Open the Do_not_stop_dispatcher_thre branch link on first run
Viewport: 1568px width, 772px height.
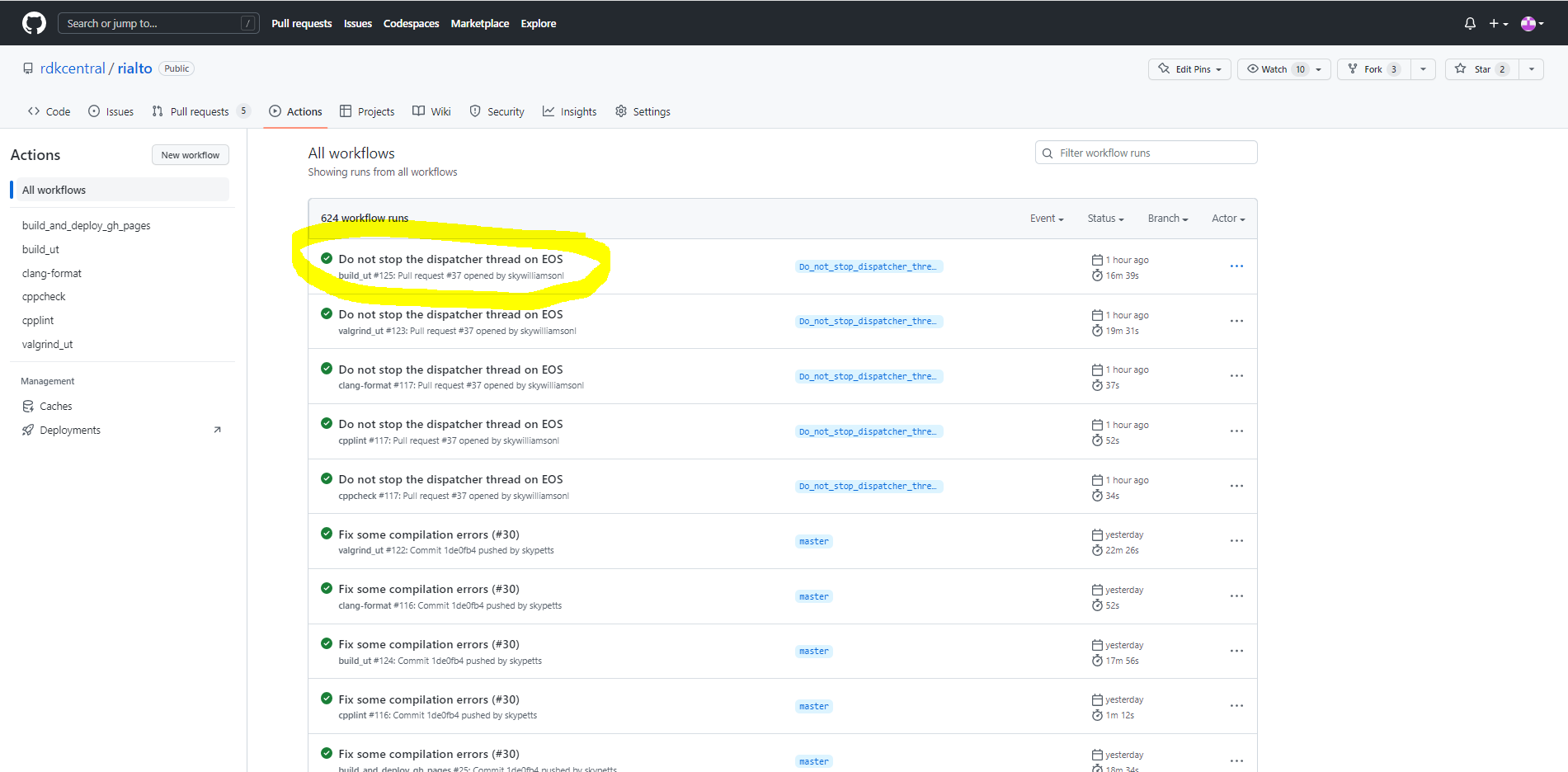coord(868,266)
